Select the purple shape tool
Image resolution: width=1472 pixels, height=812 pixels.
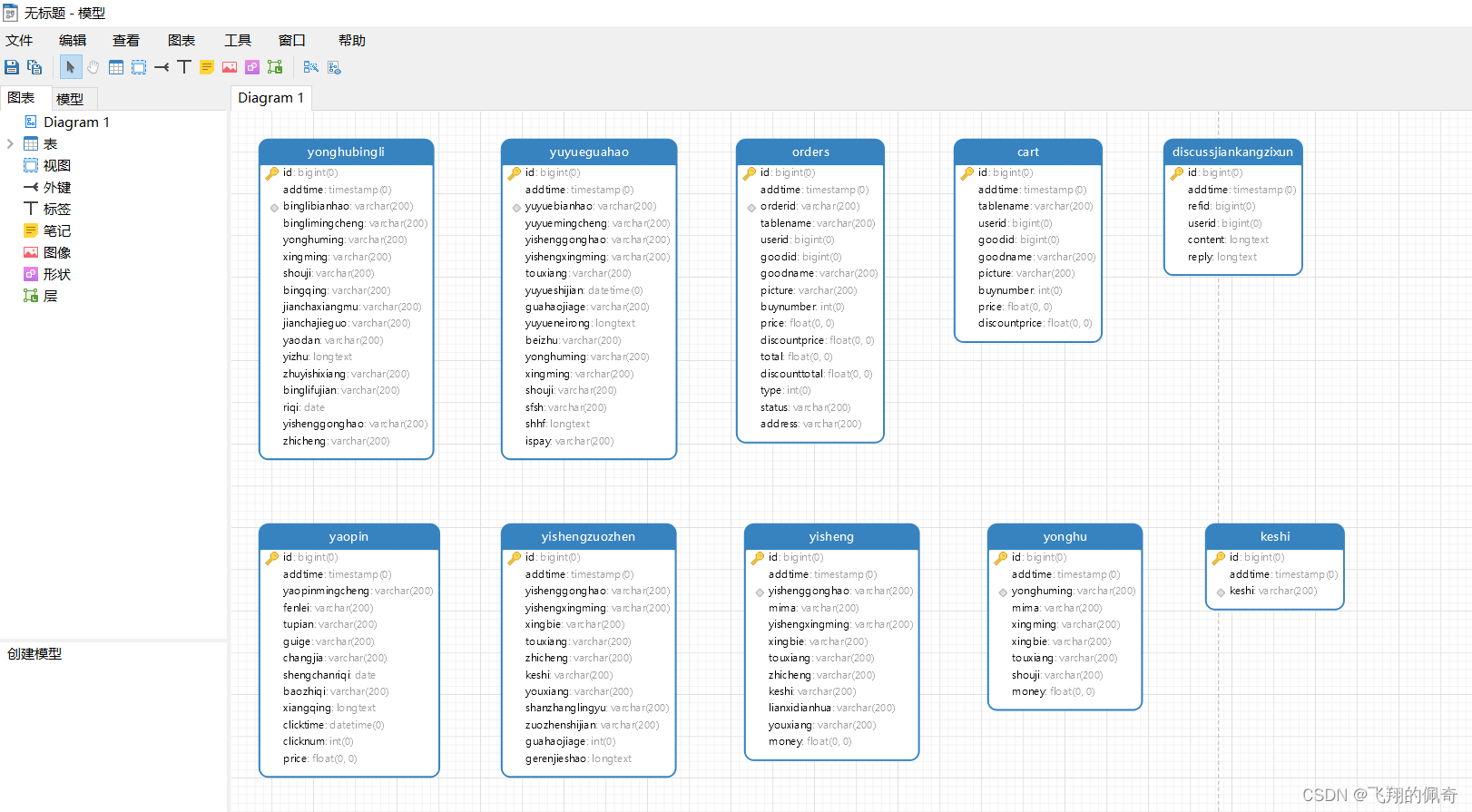[252, 67]
